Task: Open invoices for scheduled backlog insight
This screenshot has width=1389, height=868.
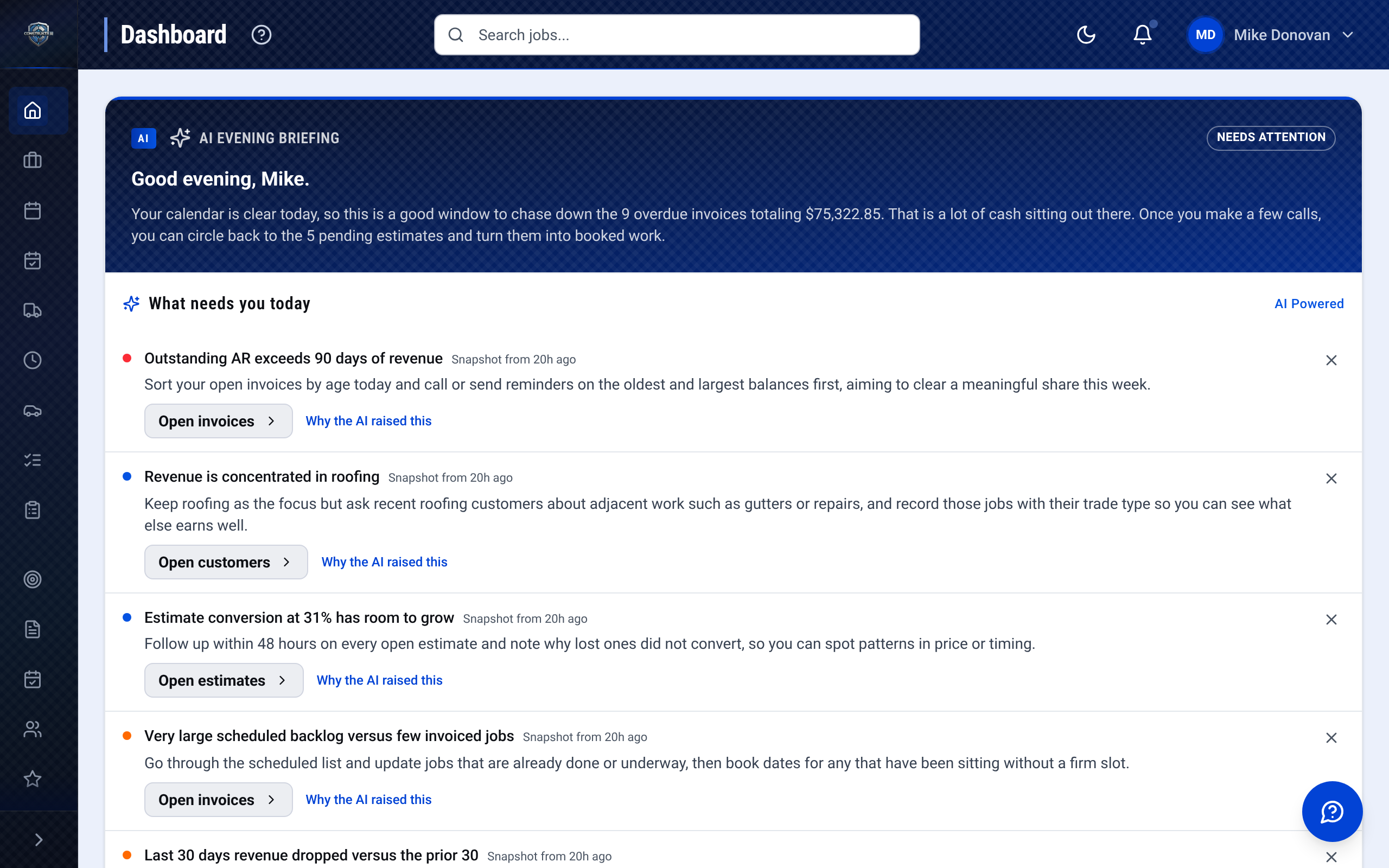Action: click(218, 800)
